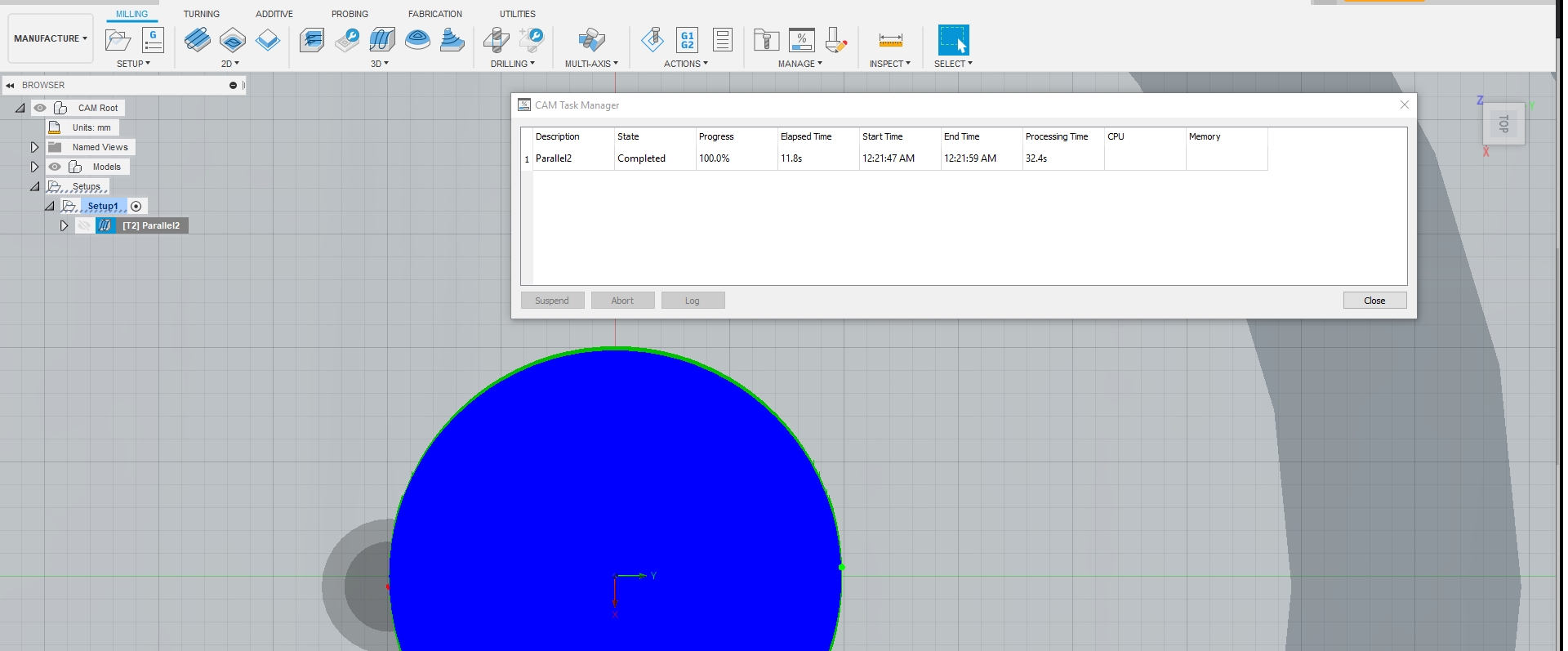Collapse the CAM Root tree node
Image resolution: width=1568 pixels, height=651 pixels.
pos(20,108)
